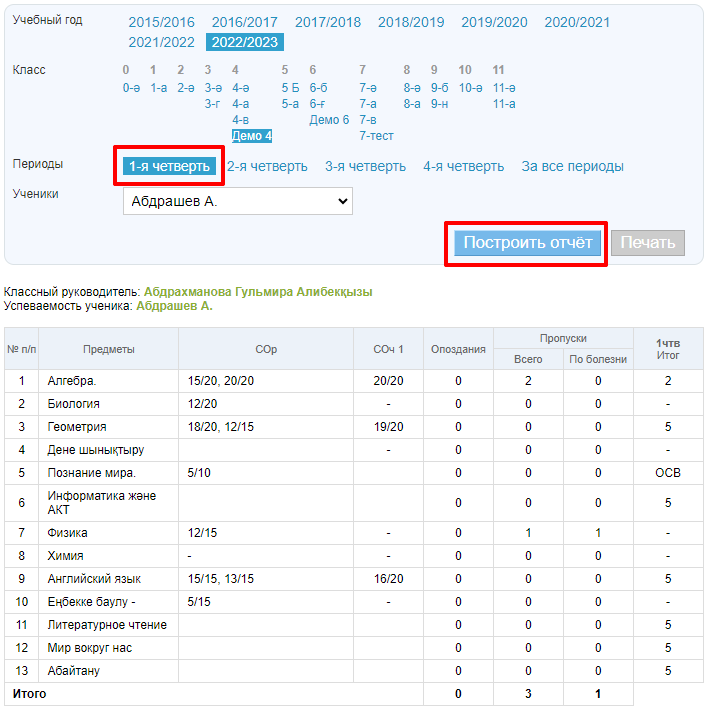
Task: Open class Демо 6
Action: click(x=329, y=120)
